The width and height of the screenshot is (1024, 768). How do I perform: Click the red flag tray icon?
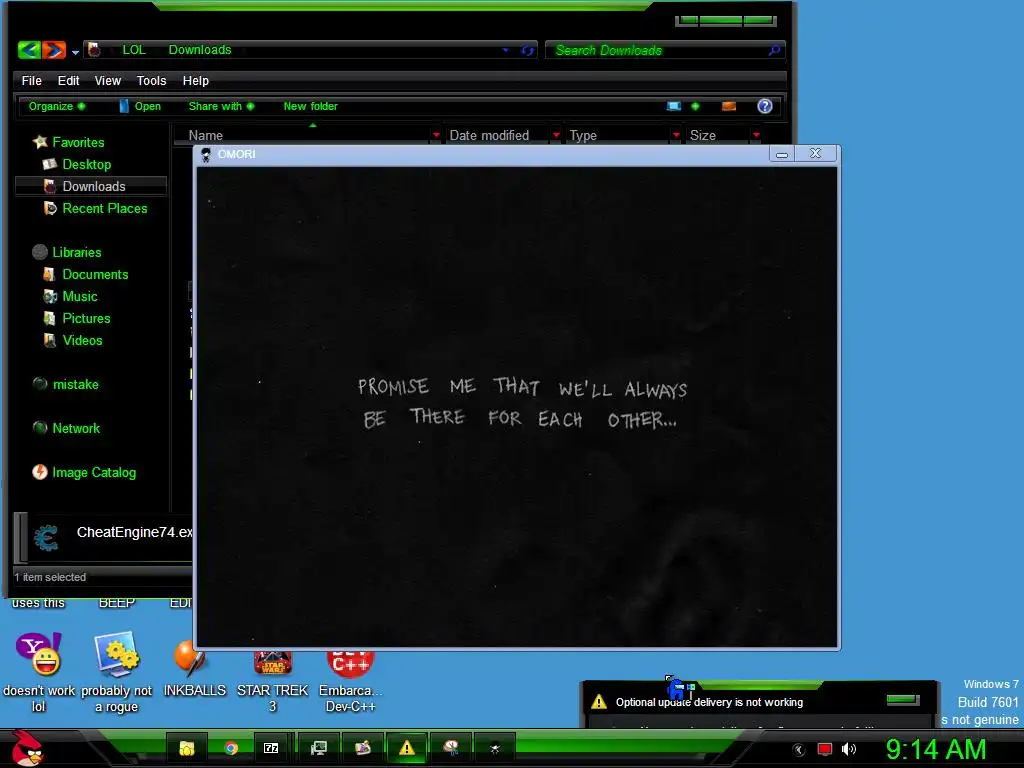tap(825, 749)
